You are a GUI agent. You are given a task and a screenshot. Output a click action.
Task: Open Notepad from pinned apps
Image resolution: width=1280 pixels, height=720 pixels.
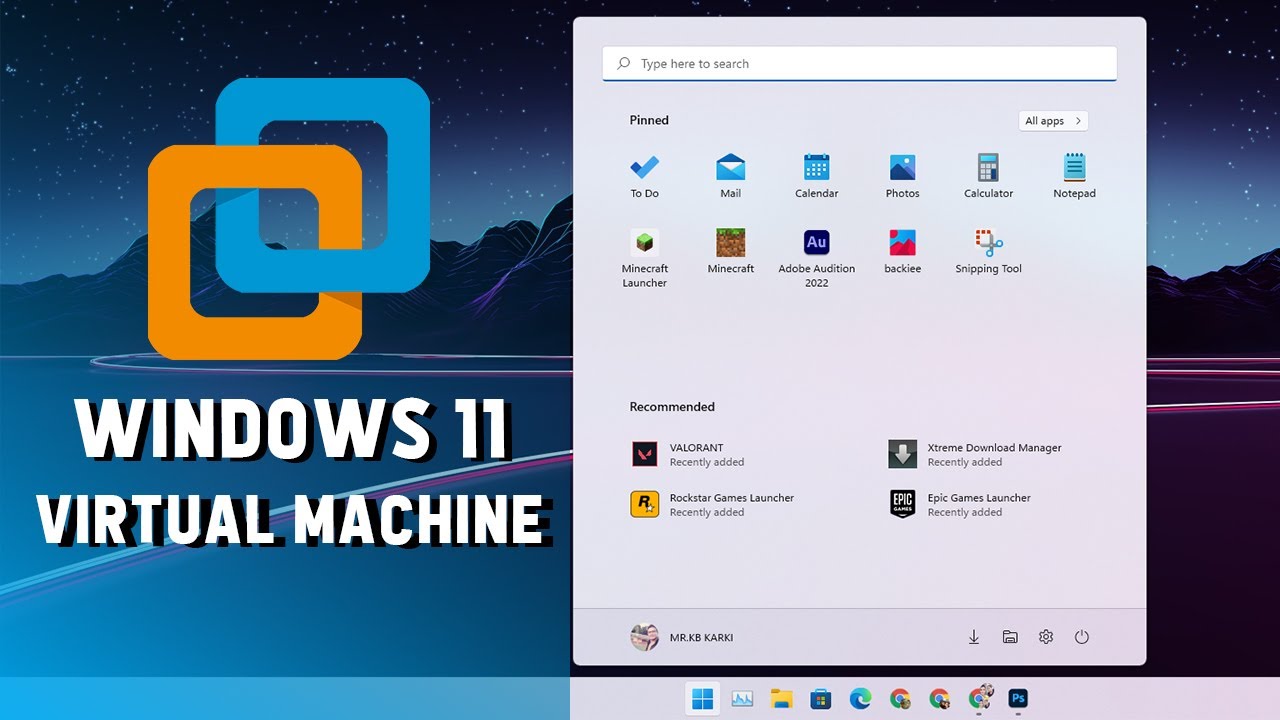[x=1075, y=176]
